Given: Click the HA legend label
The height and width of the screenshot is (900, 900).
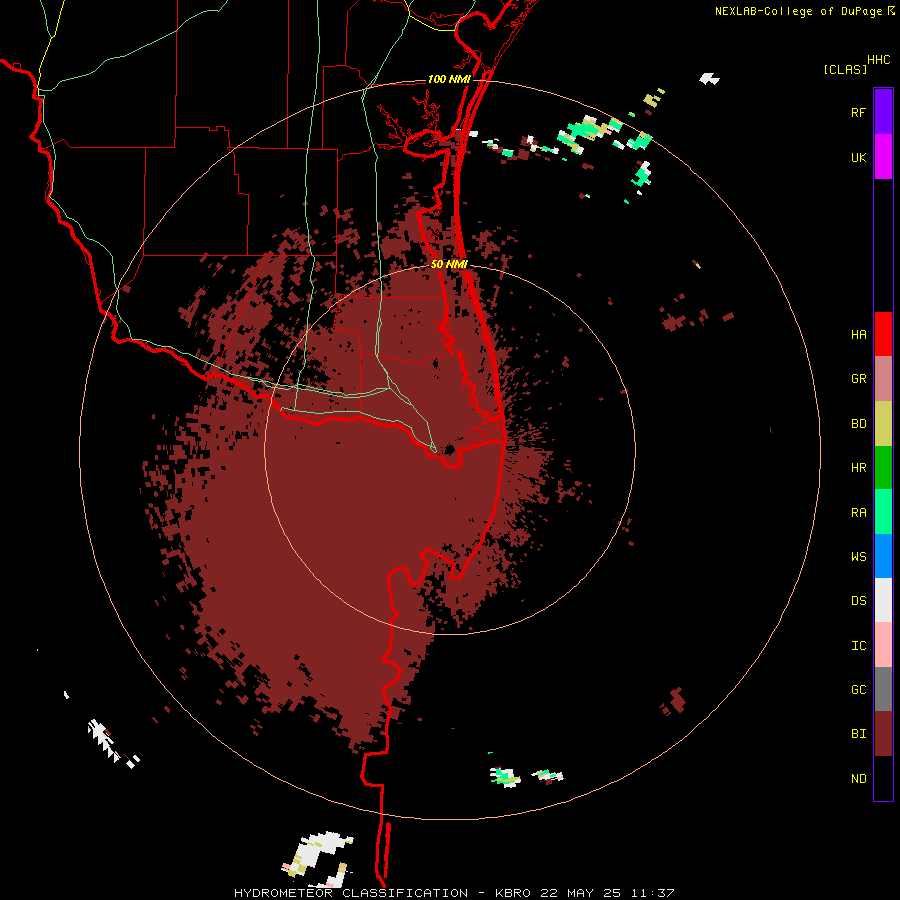Looking at the screenshot, I should pos(858,335).
